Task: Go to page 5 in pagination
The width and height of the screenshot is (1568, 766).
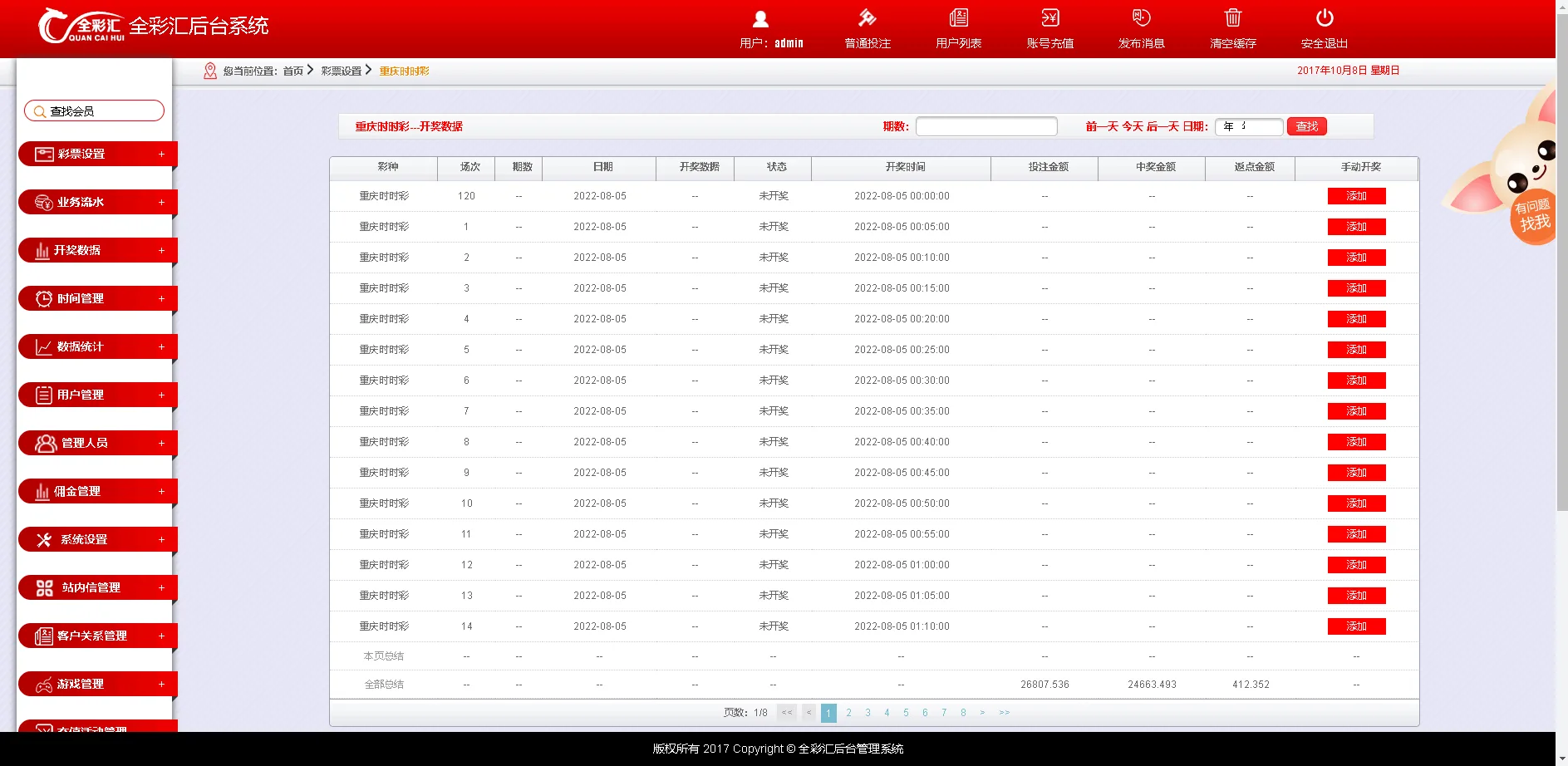Action: point(906,713)
